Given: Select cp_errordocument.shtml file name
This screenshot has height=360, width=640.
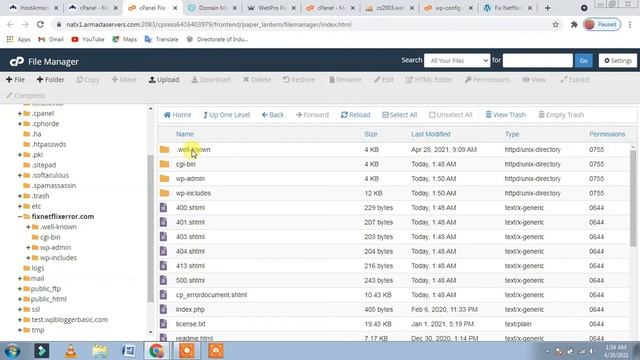Looking at the screenshot, I should coord(211,295).
